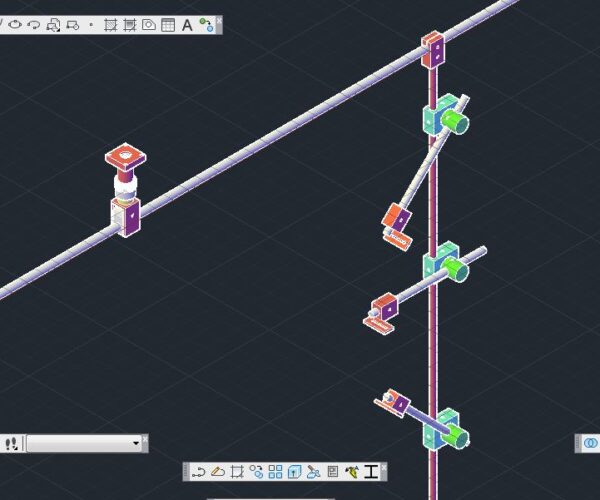
Task: Click the brush and shapes icon
Action: pyautogui.click(x=314, y=472)
